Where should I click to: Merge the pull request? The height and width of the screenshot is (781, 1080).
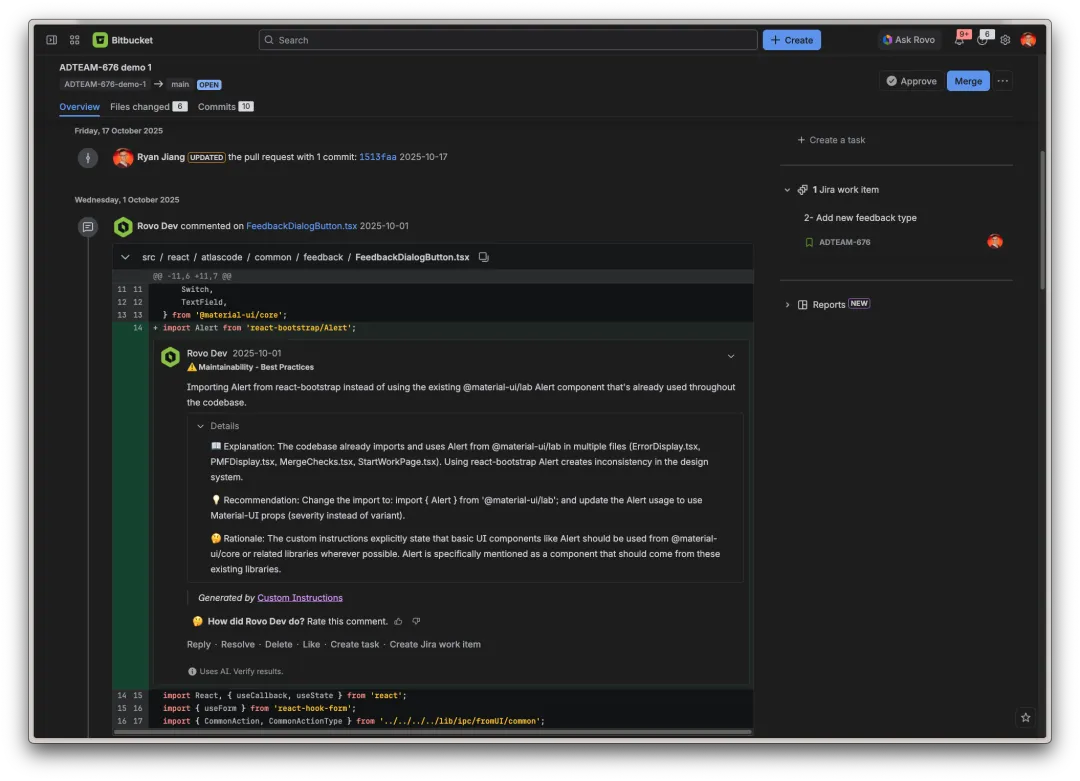968,81
